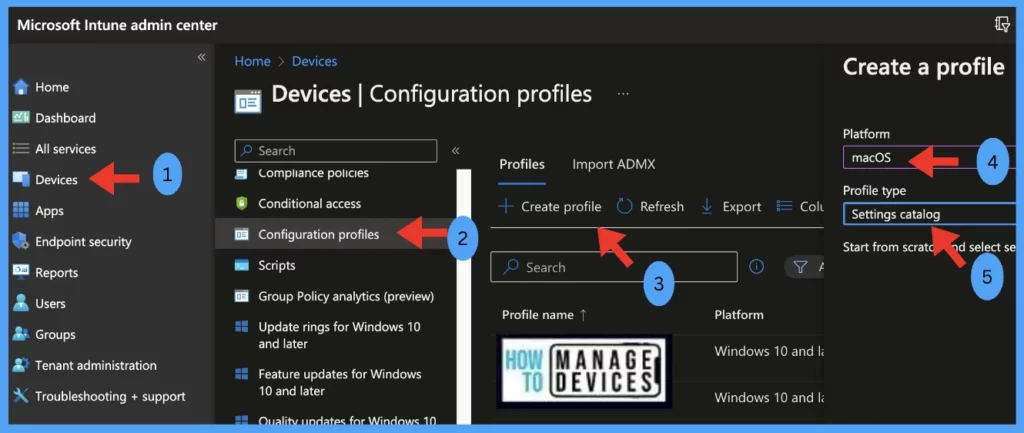Click the plus icon of Create profile
The height and width of the screenshot is (433, 1024).
coord(505,206)
